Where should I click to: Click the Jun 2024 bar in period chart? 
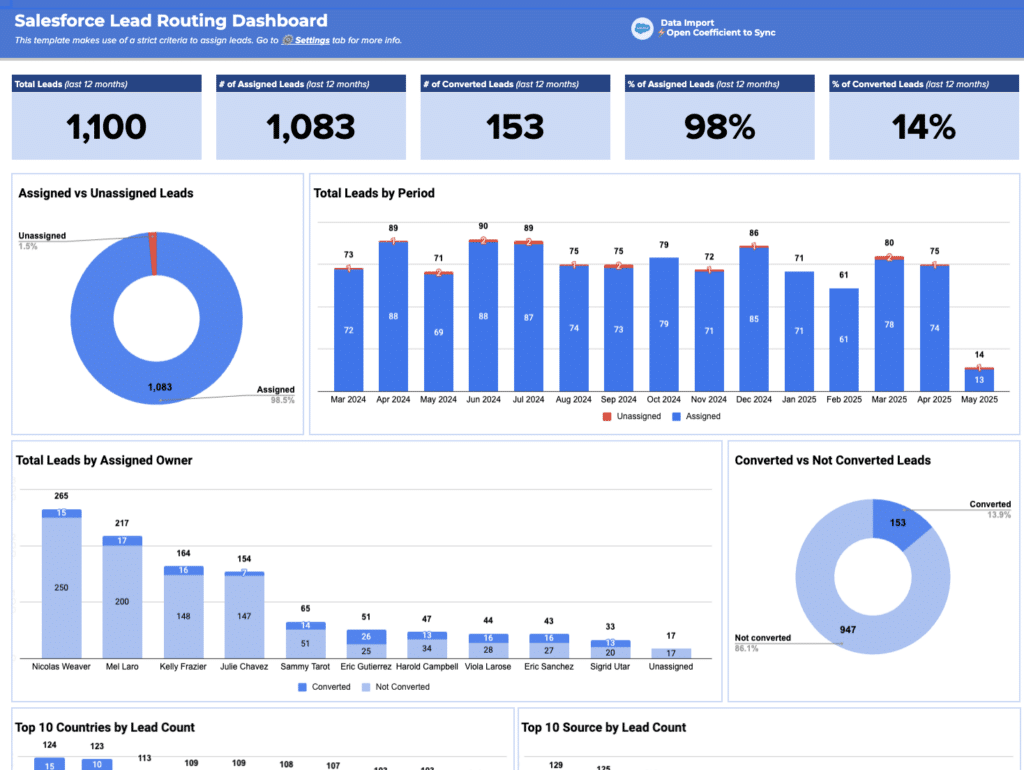point(483,315)
